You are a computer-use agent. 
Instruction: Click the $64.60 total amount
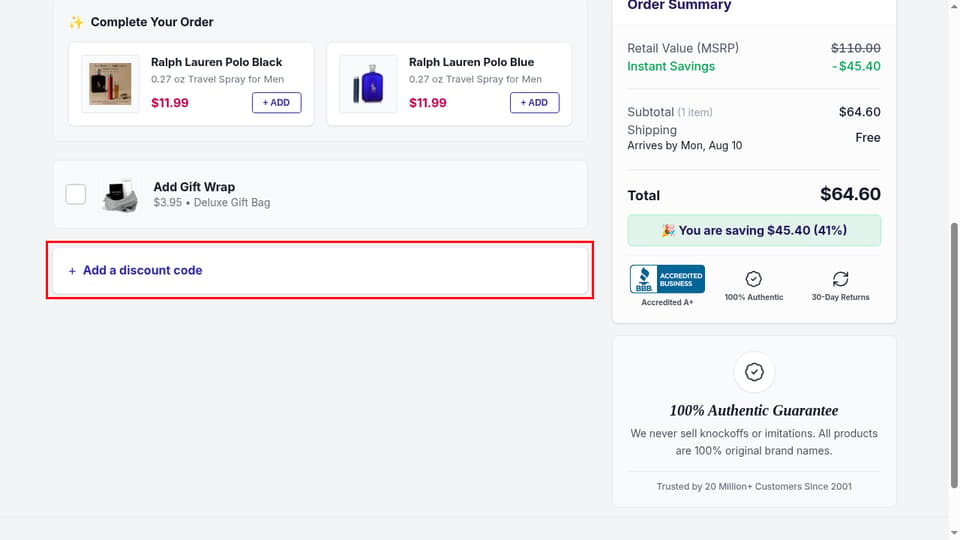click(850, 194)
